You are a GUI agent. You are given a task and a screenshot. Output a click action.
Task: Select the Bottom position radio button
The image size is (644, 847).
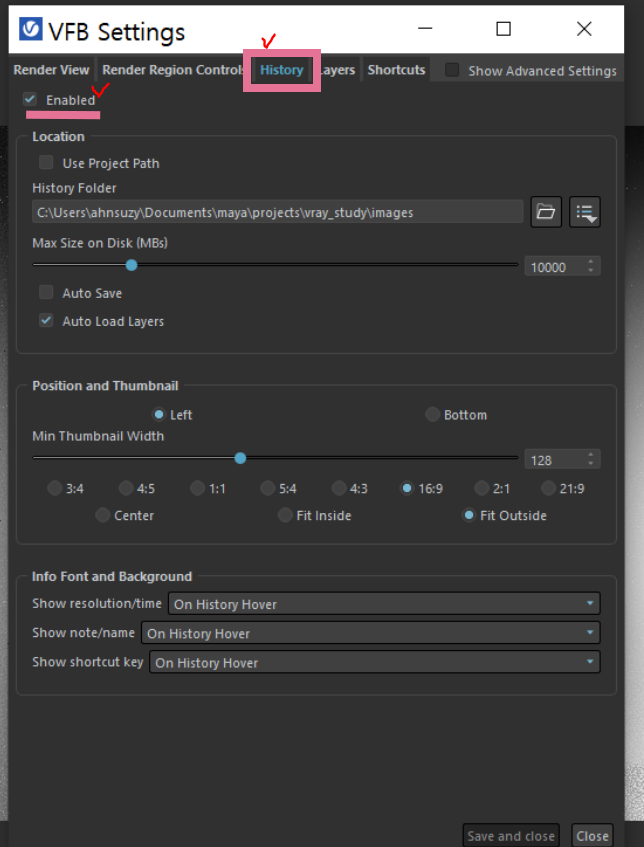tap(432, 415)
